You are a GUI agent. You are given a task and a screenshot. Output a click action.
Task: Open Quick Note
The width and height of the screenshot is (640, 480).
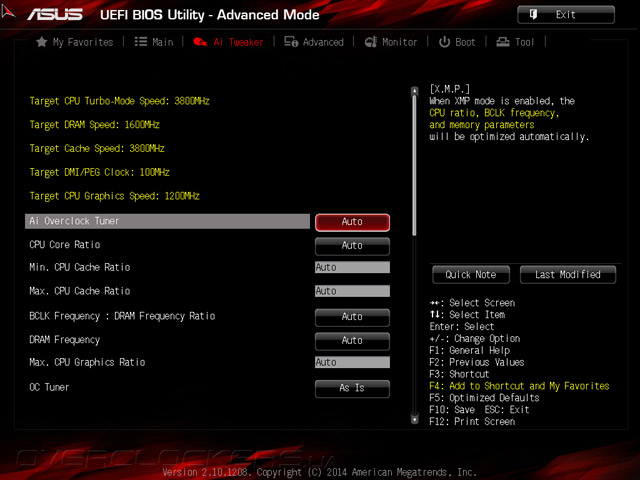471,275
